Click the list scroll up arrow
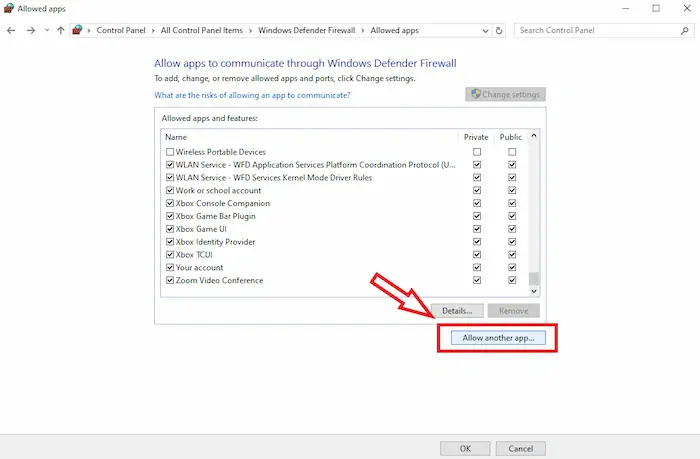Screen dimensions: 700x459 tap(534, 135)
